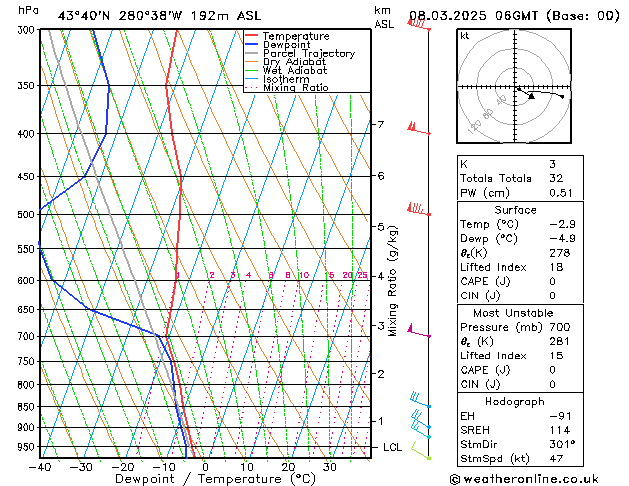Click the surface Temp value -2.9
The height and width of the screenshot is (486, 629).
coord(562,224)
